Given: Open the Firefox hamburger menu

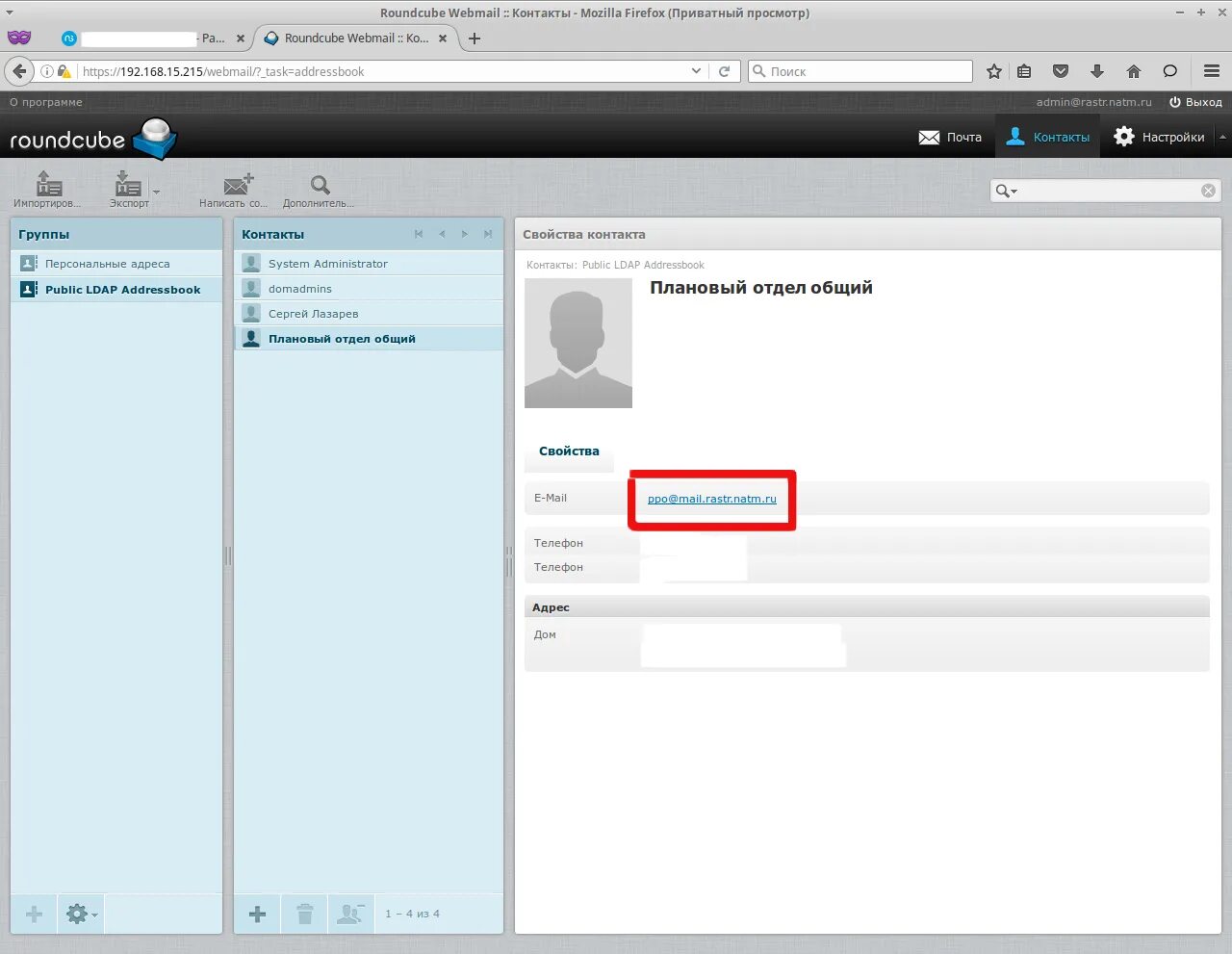Looking at the screenshot, I should click(1212, 71).
